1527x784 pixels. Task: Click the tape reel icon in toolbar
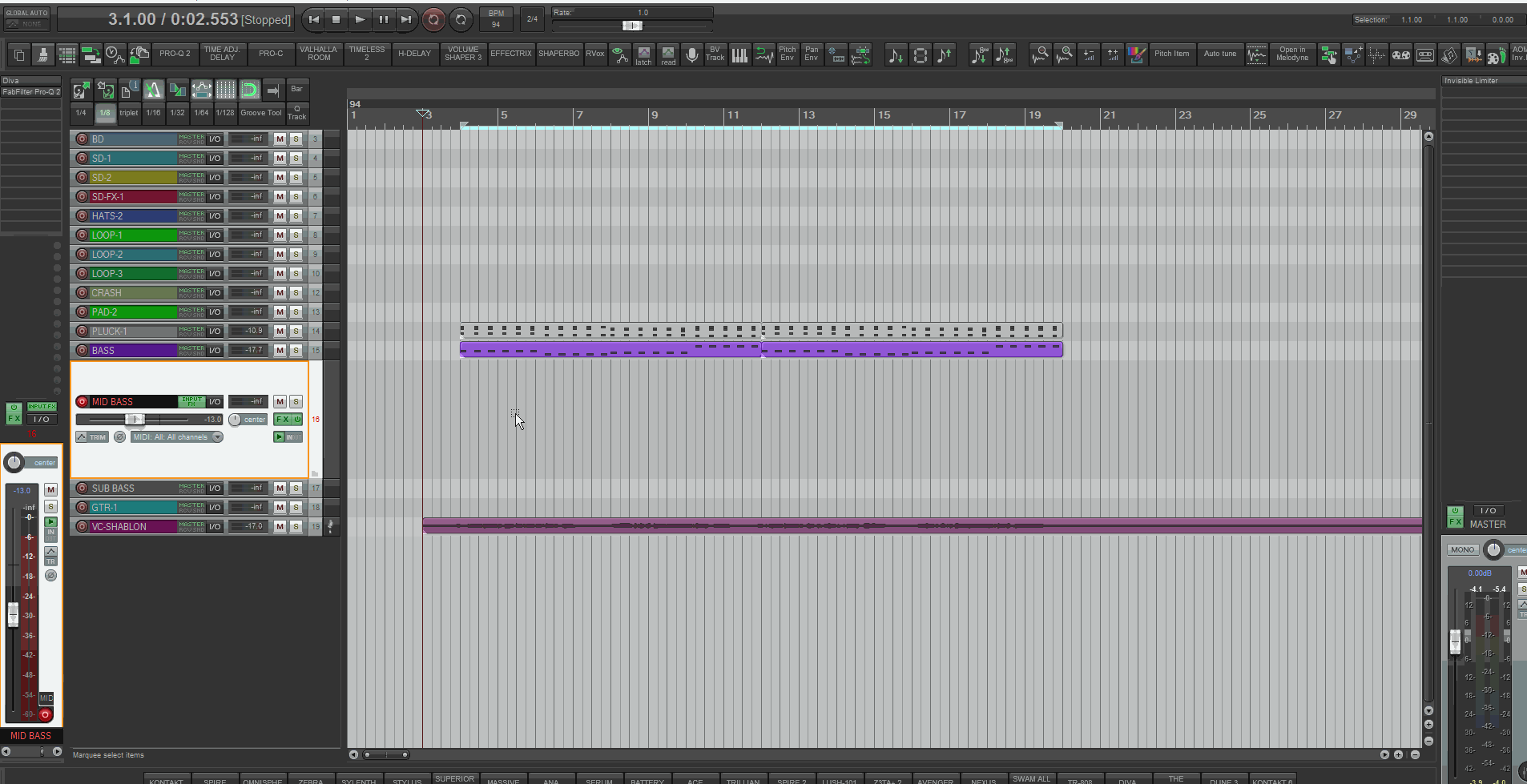(1401, 54)
